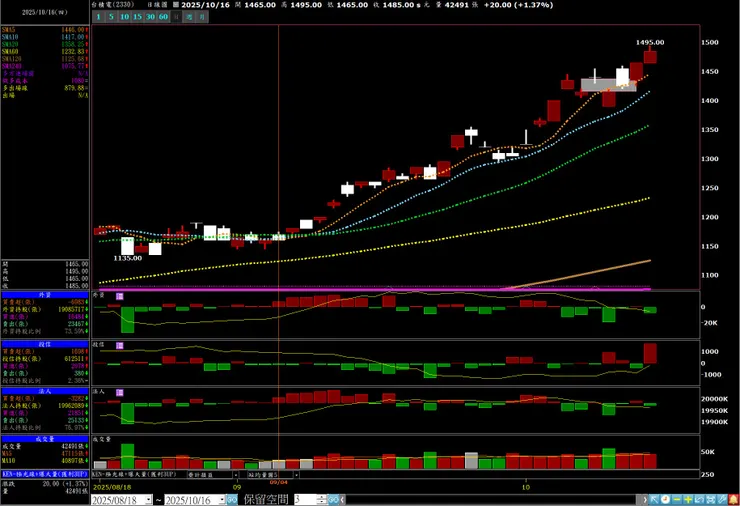740x506 pixels.
Task: Click the purple settings icon in 投信 panel
Action: point(120,346)
